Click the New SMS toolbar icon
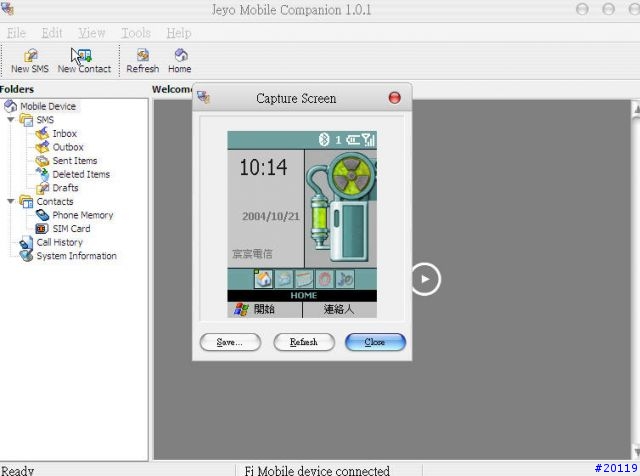640x476 pixels. coord(31,55)
